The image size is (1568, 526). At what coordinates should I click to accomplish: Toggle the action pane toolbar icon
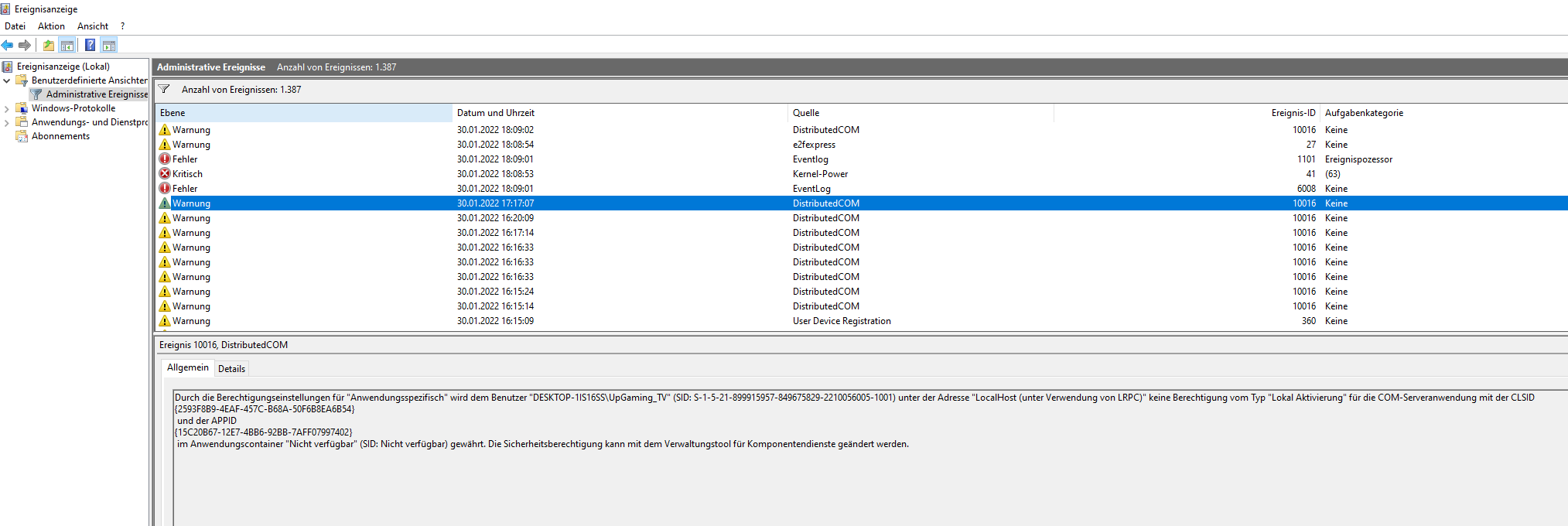pyautogui.click(x=109, y=46)
